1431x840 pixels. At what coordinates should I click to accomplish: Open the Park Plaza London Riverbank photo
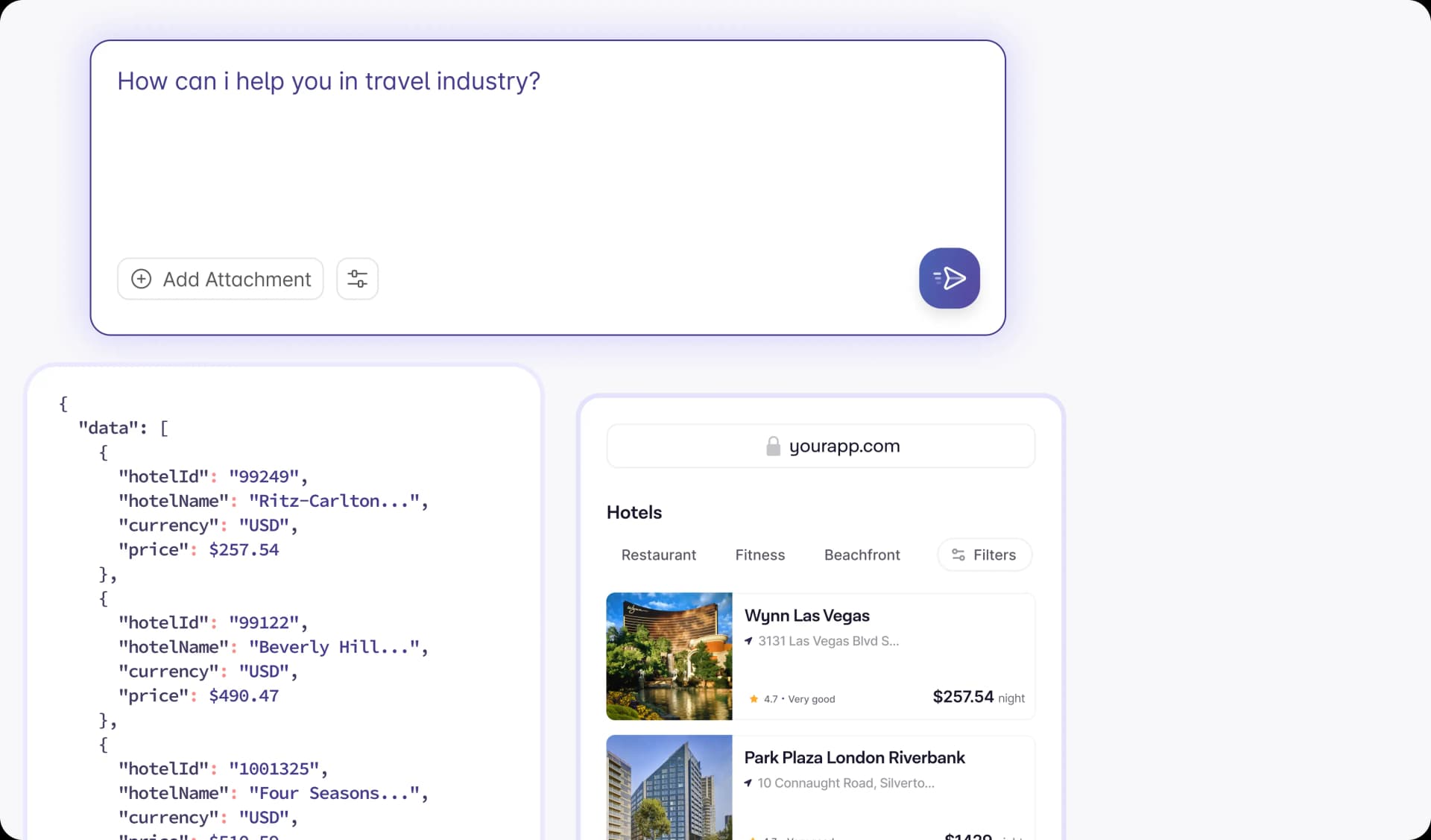coord(669,787)
